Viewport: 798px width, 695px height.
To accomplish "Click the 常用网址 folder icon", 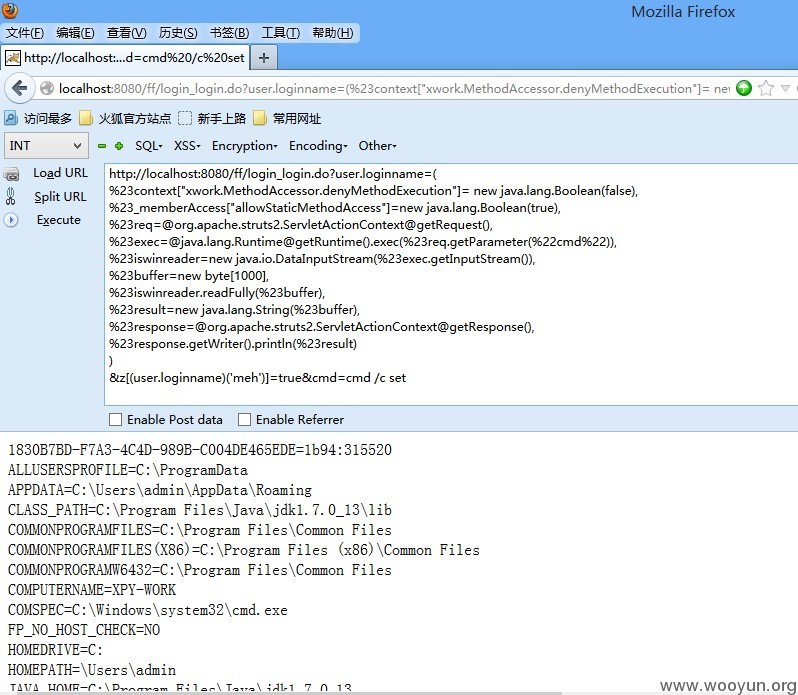I will 260,119.
